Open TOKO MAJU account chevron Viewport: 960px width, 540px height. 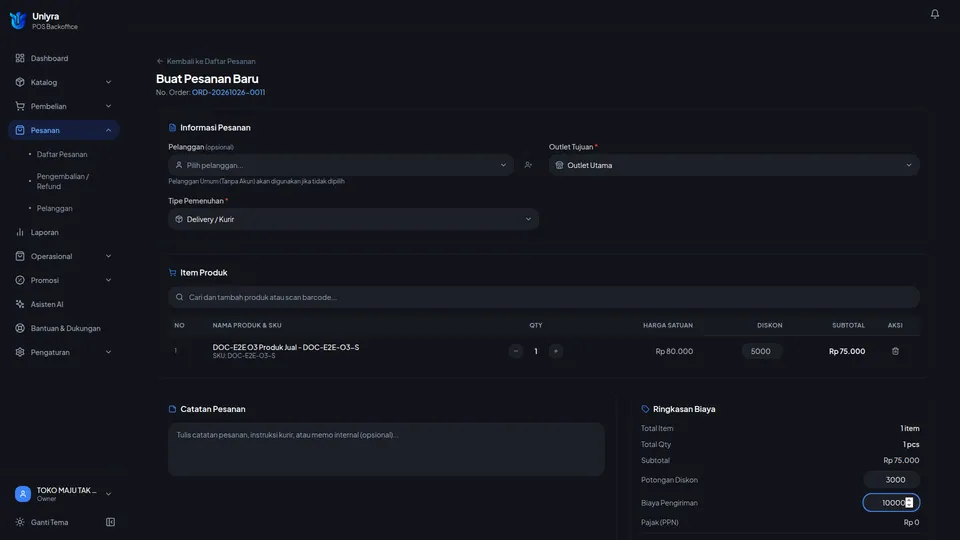click(x=108, y=493)
